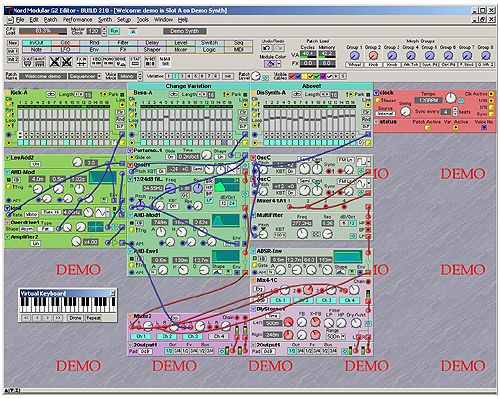The height and width of the screenshot is (399, 500).
Task: Open the File menu
Action: [x=20, y=20]
